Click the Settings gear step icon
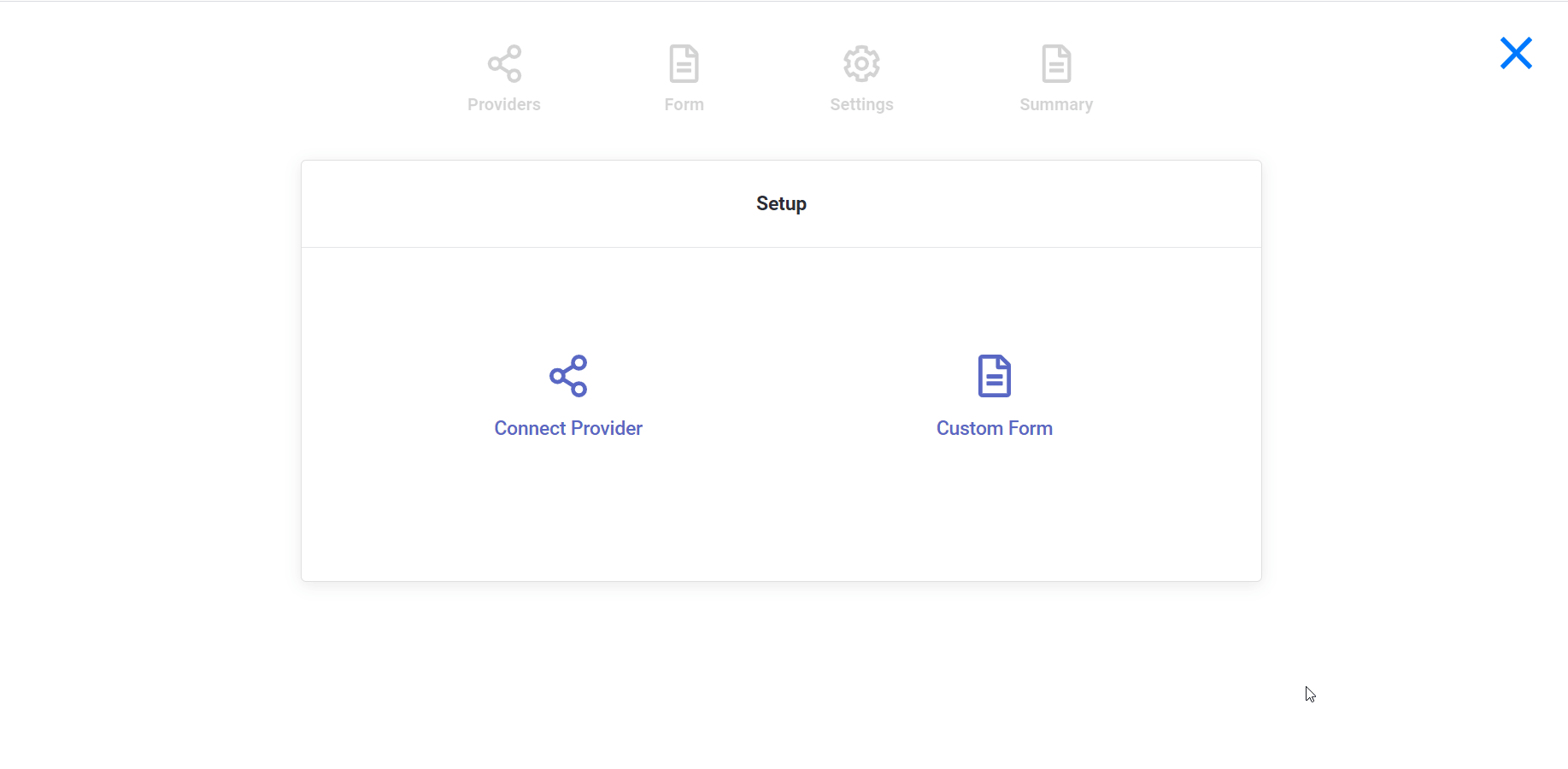The image size is (1568, 769). coord(861,62)
